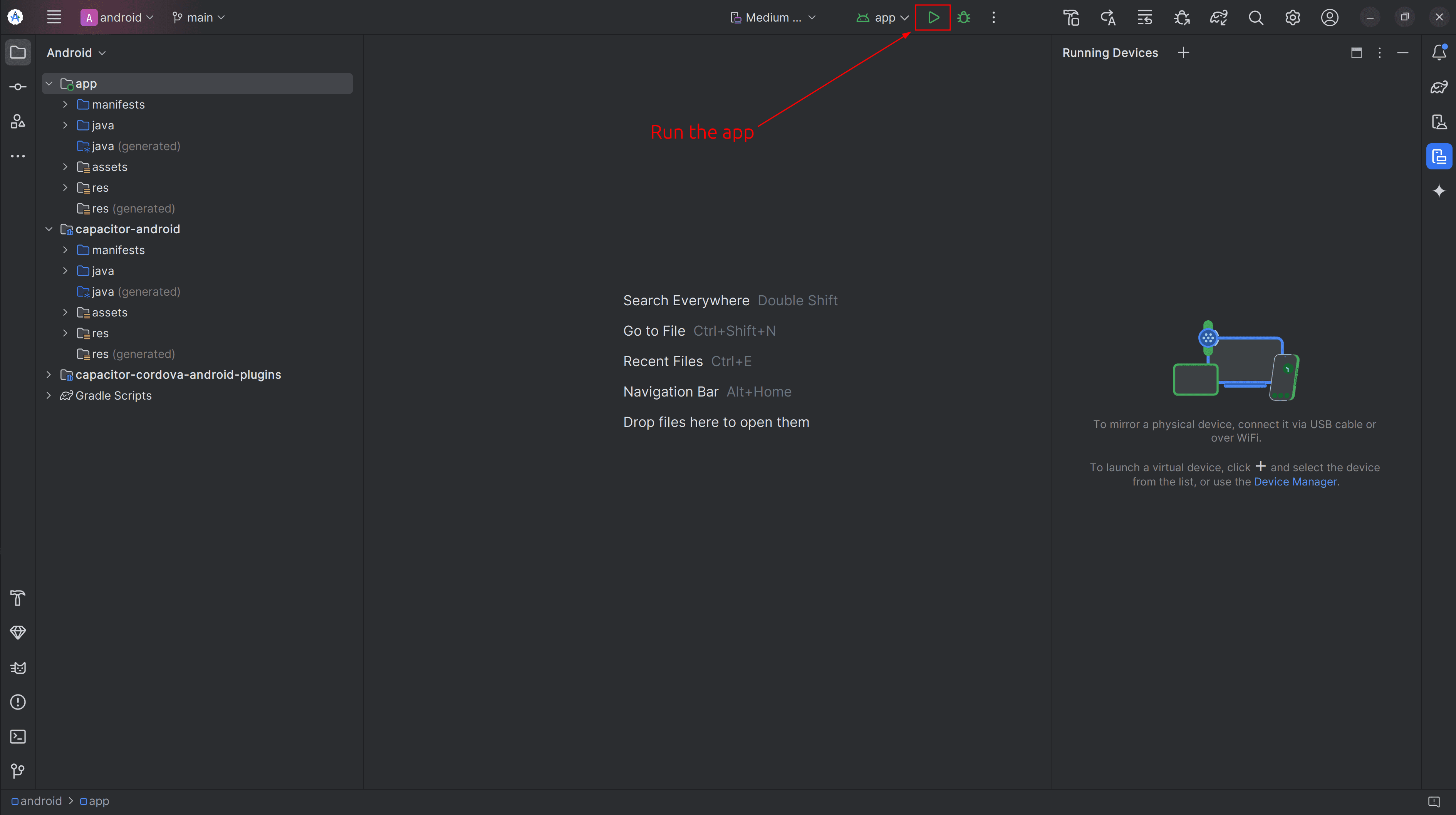1456x815 pixels.
Task: Click the plus button to add a device
Action: point(1183,52)
